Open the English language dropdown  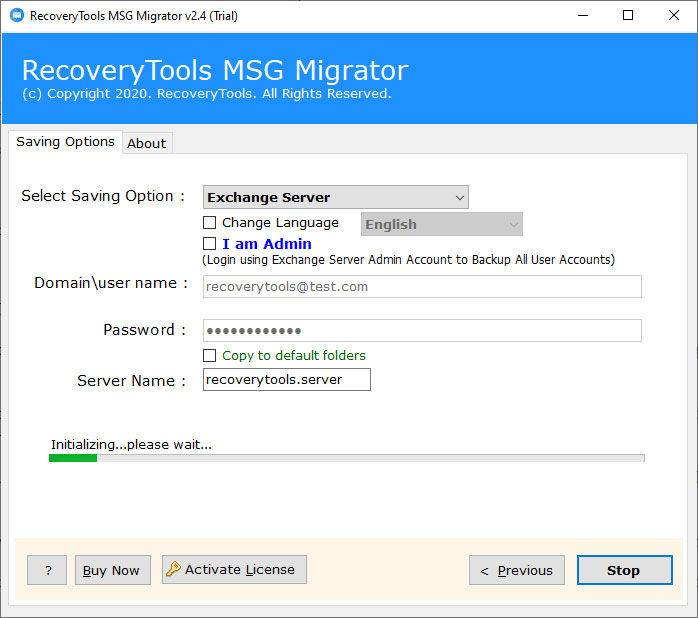click(442, 224)
